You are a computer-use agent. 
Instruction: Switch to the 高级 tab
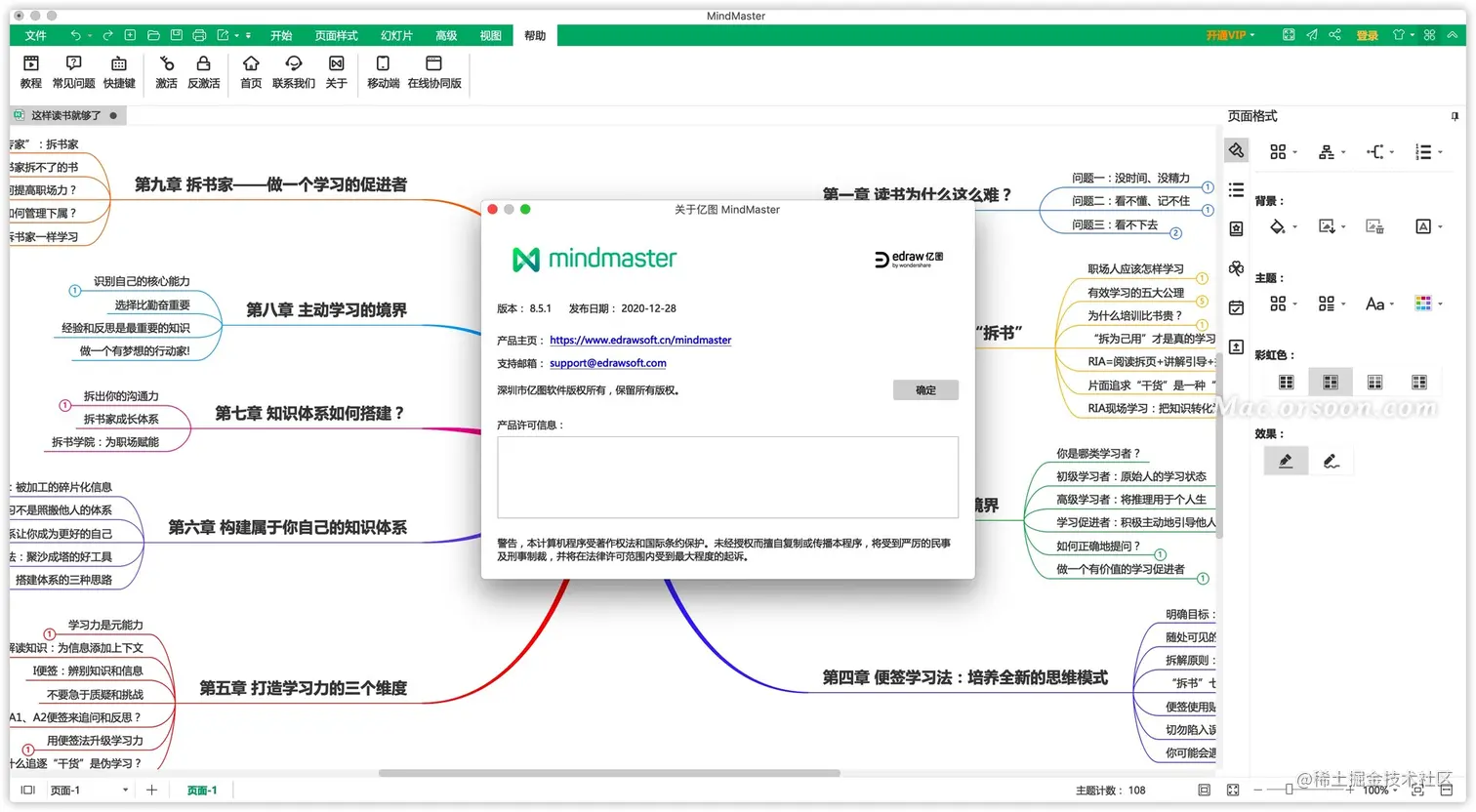coord(446,35)
